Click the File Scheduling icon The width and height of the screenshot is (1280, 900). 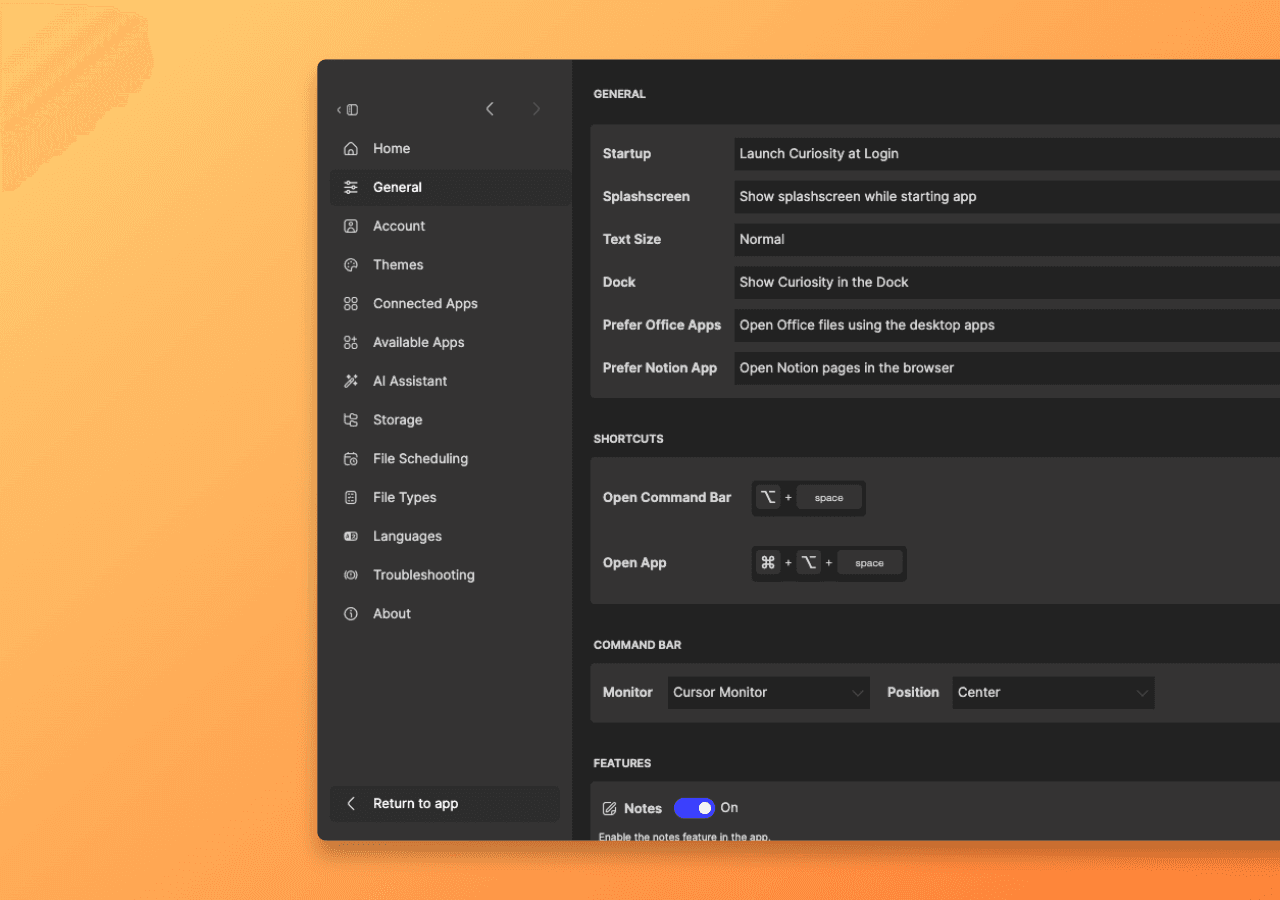(351, 459)
